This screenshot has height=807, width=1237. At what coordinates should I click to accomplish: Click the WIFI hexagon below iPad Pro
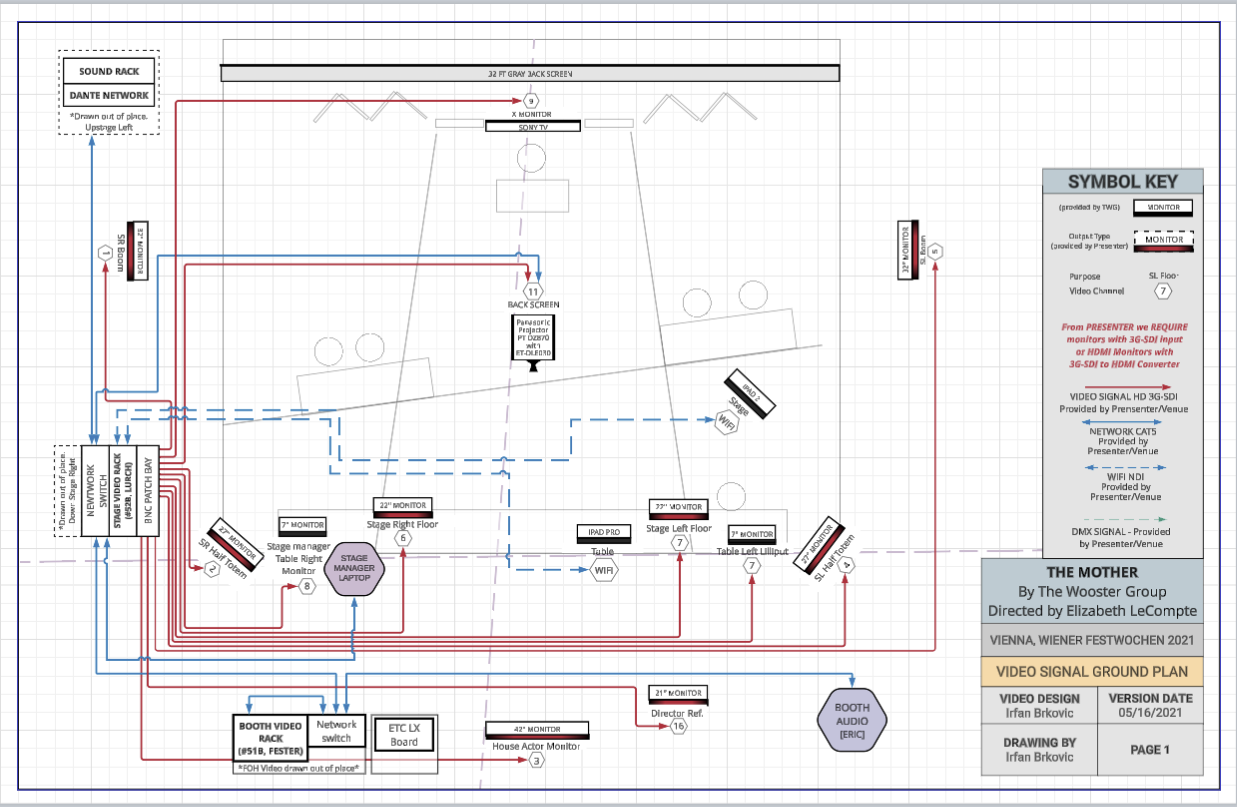point(604,570)
